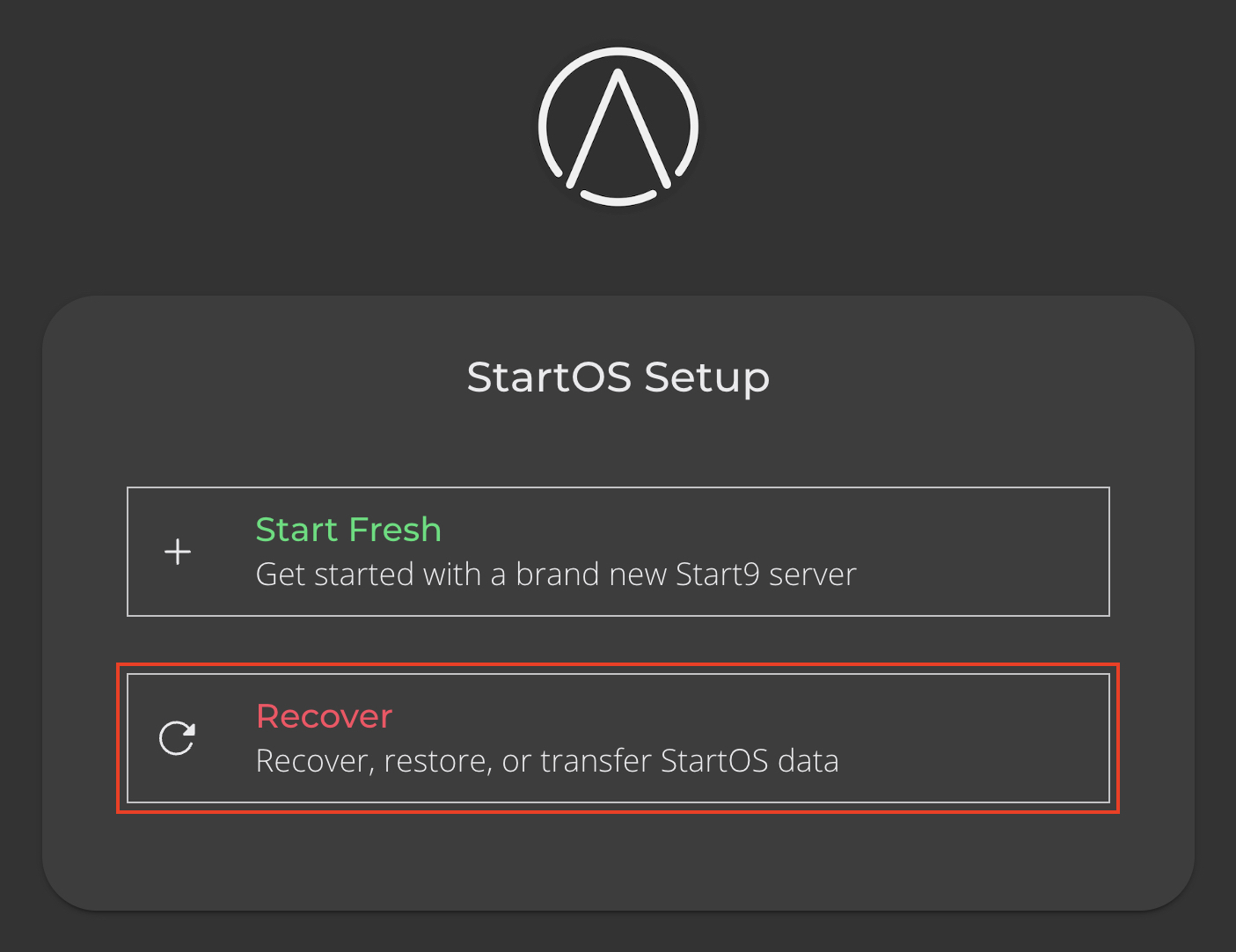Click the word "Setup" in the heading

(x=706, y=377)
